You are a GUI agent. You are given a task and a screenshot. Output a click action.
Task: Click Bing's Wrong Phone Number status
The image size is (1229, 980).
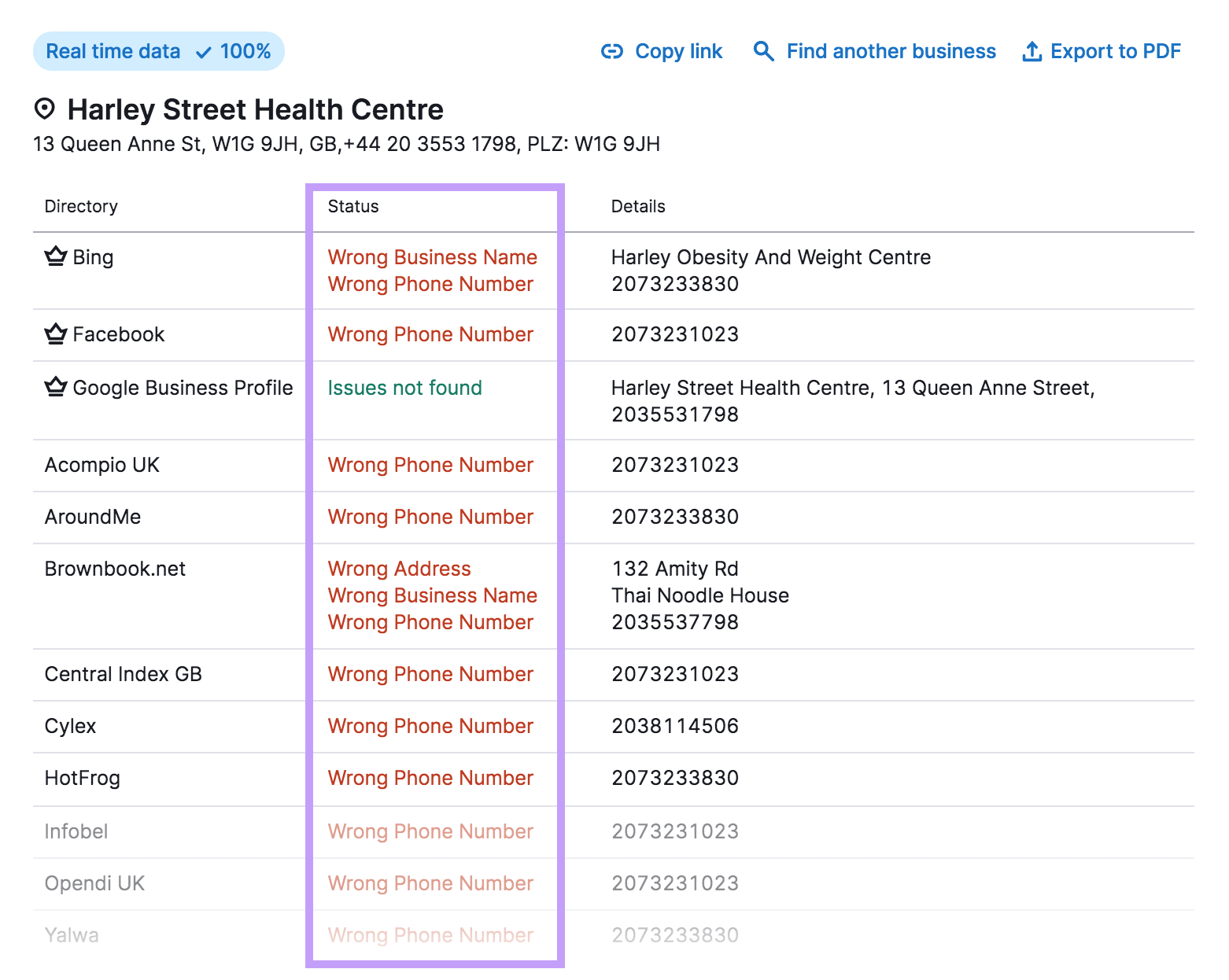[430, 284]
